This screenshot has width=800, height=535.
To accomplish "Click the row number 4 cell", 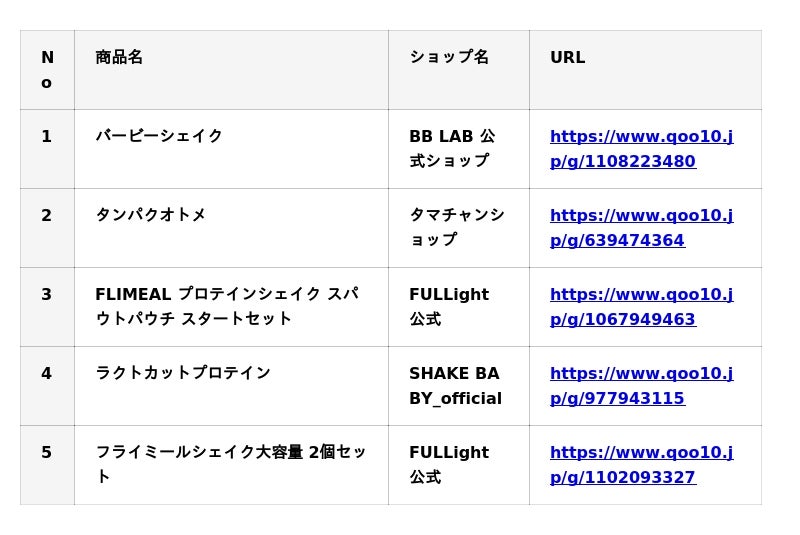I will coord(47,373).
